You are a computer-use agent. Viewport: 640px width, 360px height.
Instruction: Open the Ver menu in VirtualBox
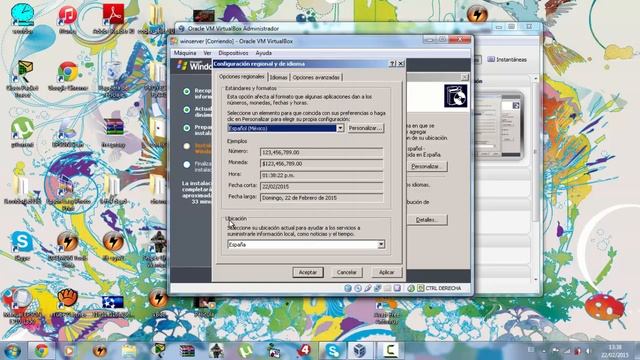click(207, 53)
